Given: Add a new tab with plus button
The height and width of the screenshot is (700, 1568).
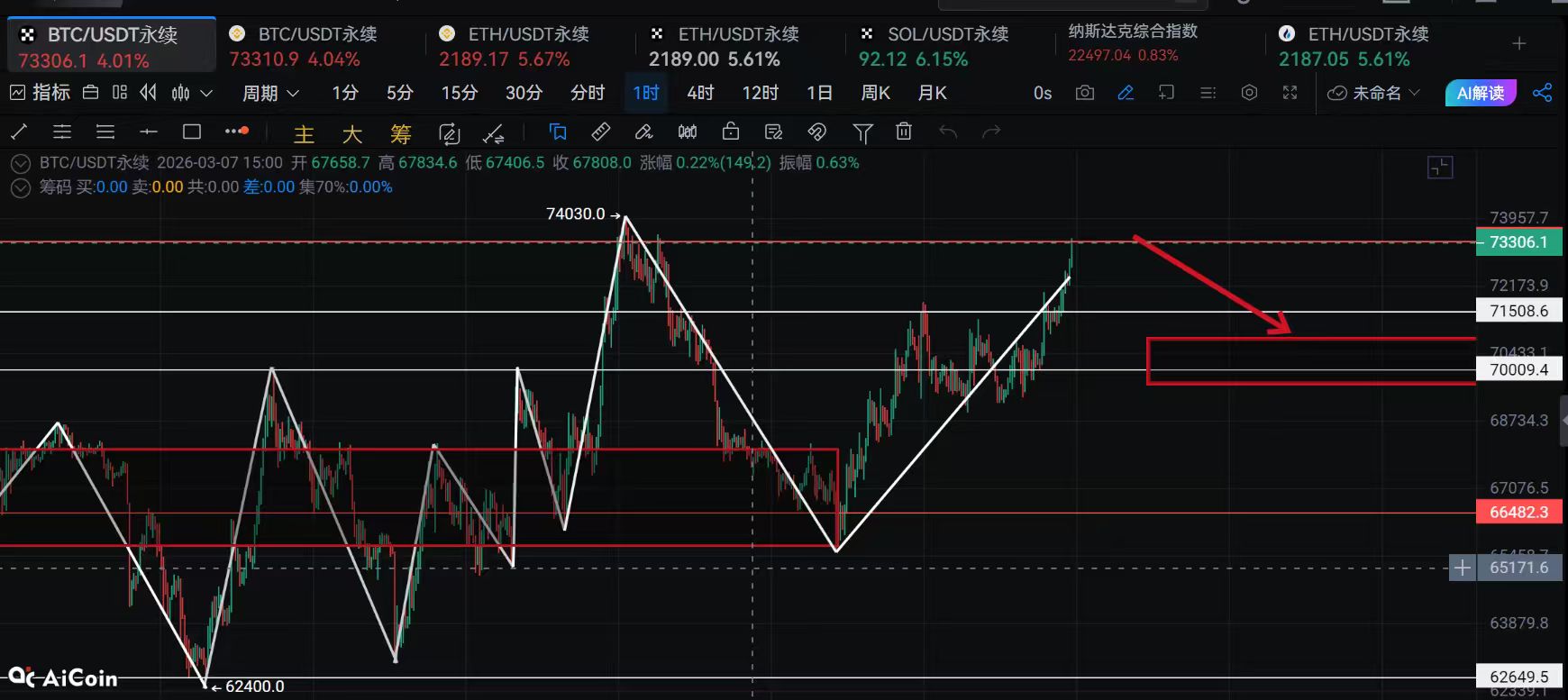Looking at the screenshot, I should click(x=1518, y=43).
